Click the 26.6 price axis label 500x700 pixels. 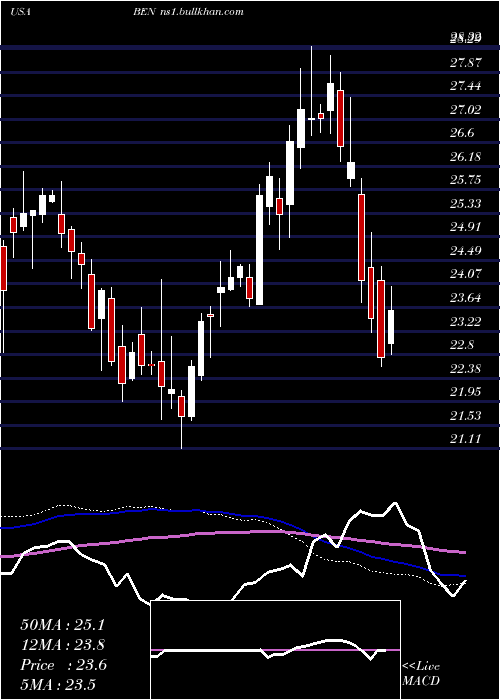tap(462, 133)
